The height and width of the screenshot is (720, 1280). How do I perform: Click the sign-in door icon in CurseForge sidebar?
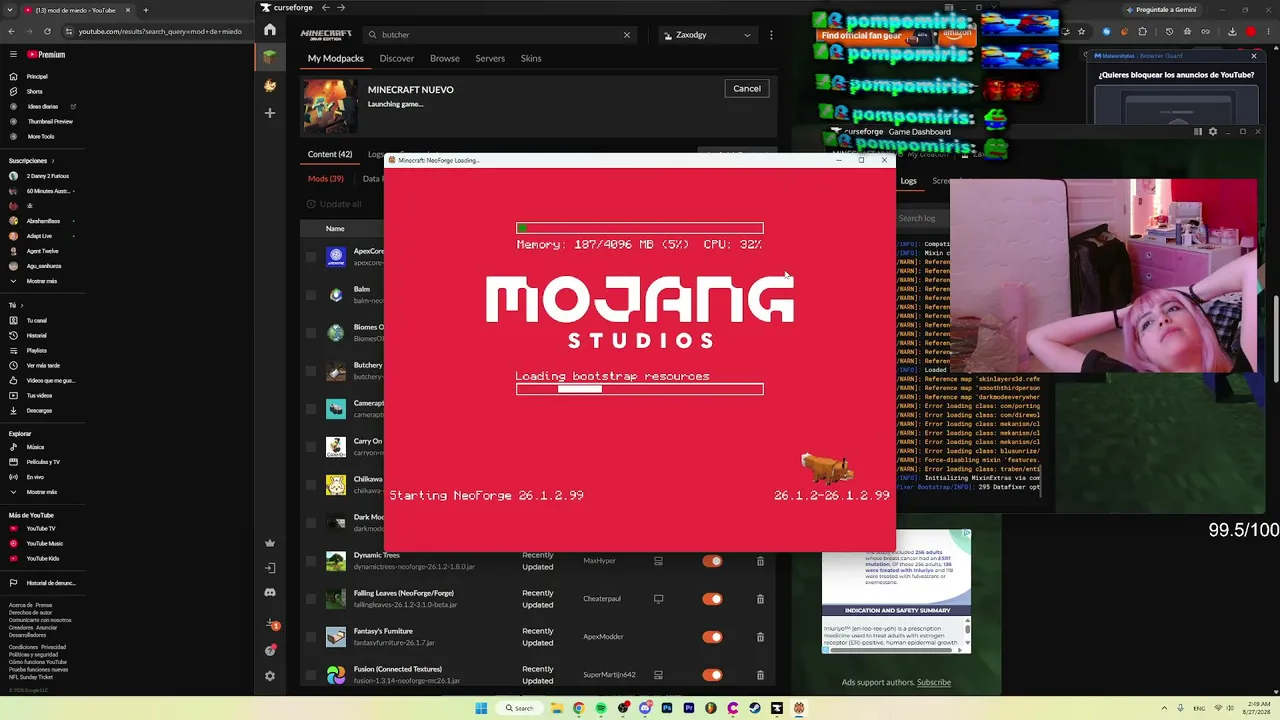(270, 568)
